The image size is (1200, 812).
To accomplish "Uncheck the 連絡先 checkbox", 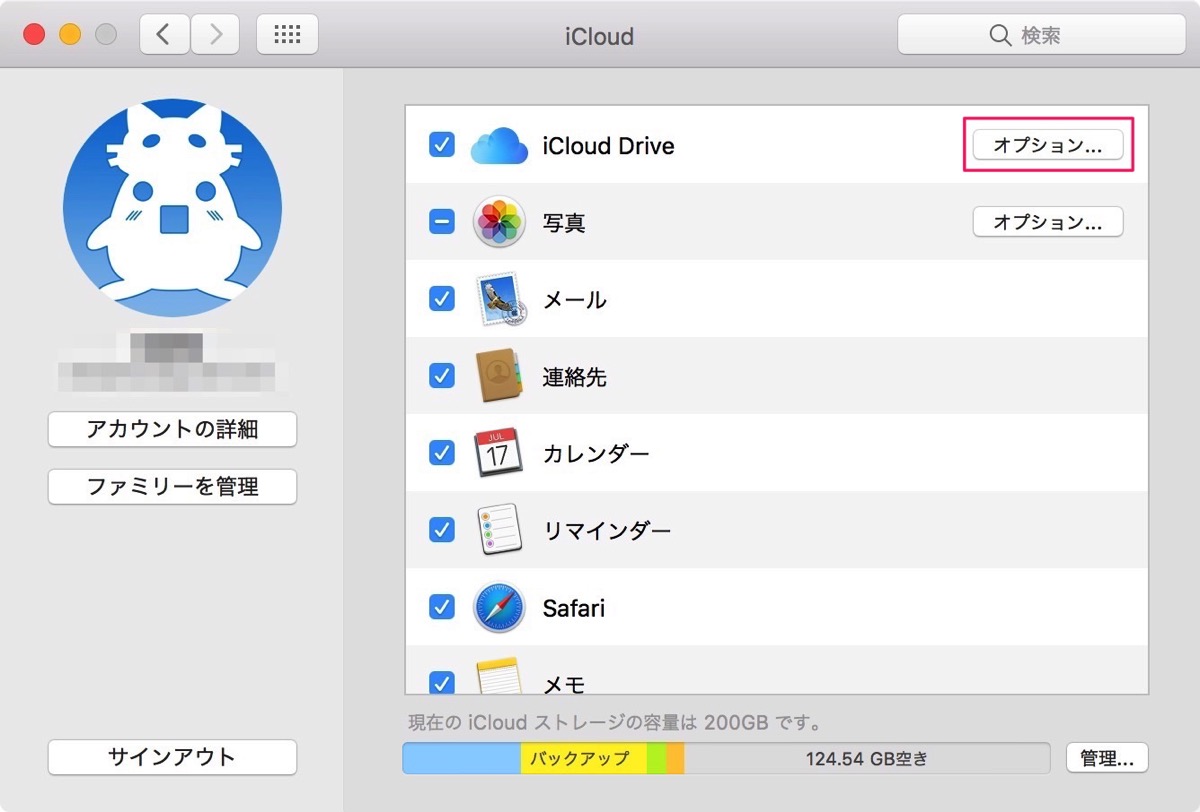I will click(442, 376).
